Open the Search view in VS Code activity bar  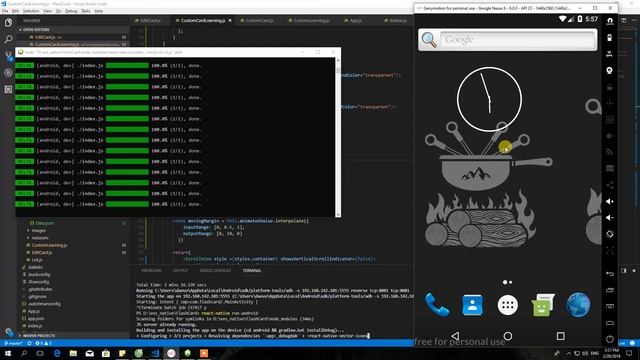click(8, 39)
